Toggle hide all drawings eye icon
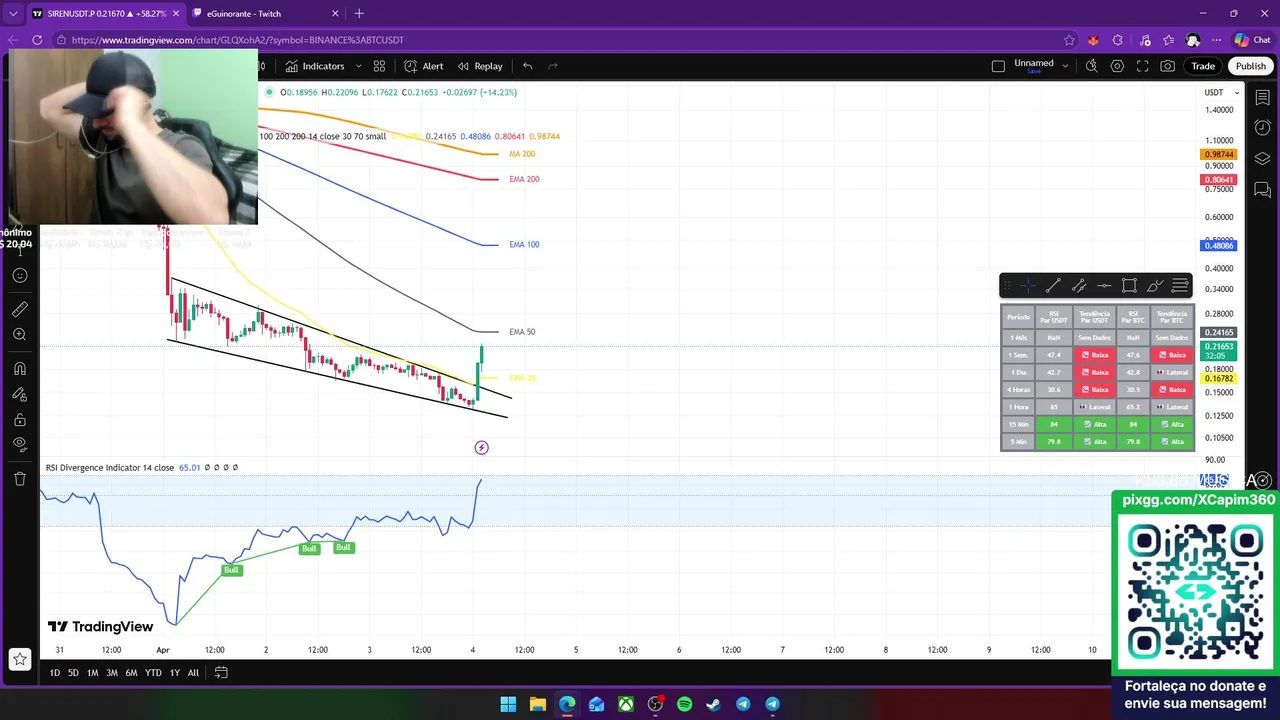The width and height of the screenshot is (1280, 720). tap(19, 444)
